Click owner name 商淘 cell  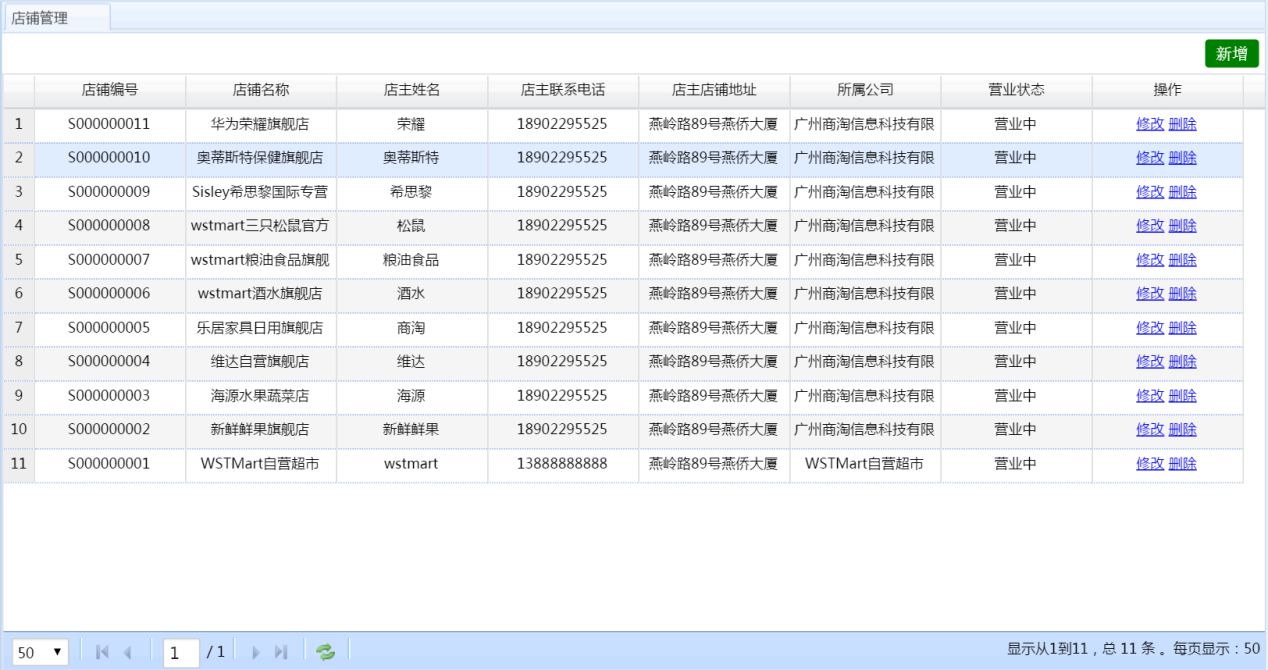click(x=412, y=328)
